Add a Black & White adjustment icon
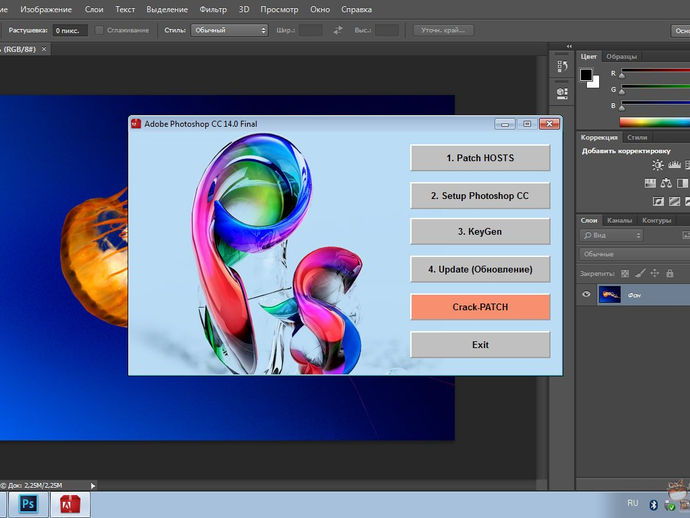 pos(682,183)
